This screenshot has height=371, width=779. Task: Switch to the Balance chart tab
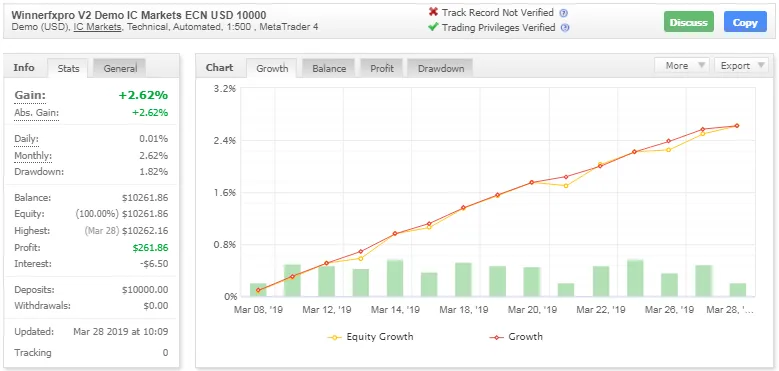329,69
